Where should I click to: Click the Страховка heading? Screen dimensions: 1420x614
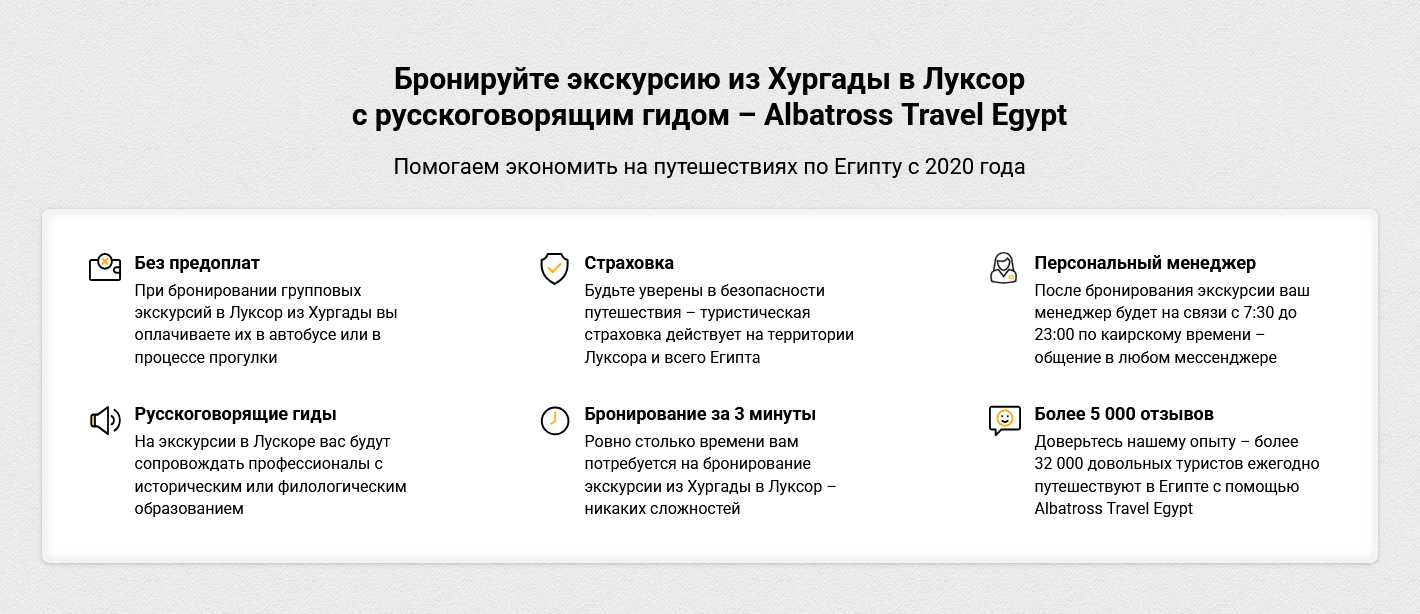click(629, 263)
